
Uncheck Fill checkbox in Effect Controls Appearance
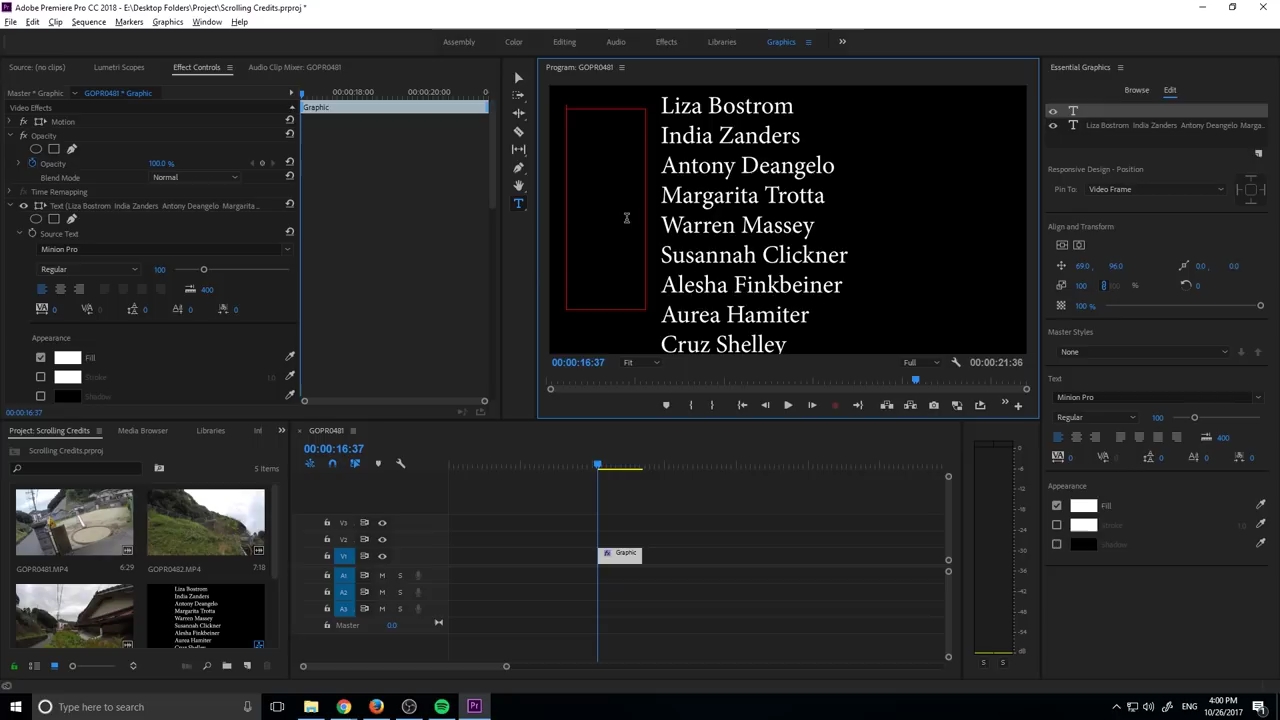coord(40,357)
